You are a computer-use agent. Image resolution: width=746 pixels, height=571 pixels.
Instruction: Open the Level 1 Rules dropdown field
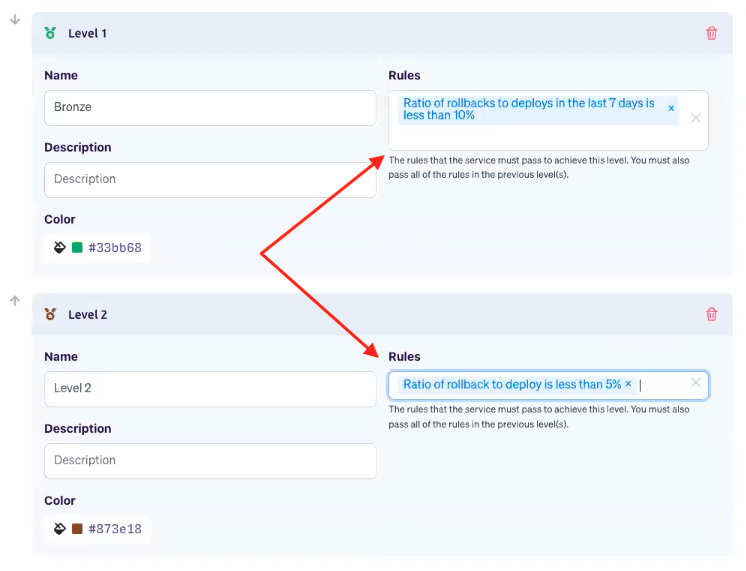[548, 120]
